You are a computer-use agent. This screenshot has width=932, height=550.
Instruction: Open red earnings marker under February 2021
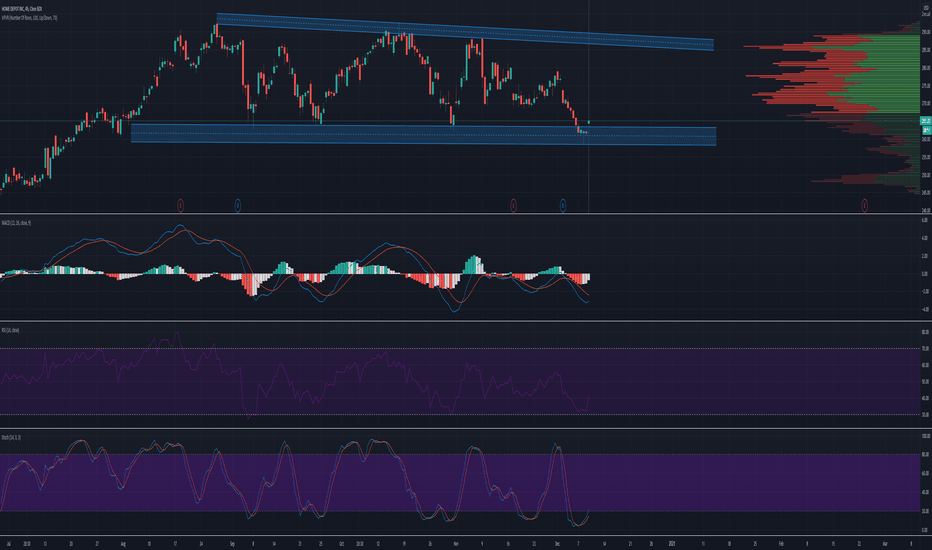tap(864, 206)
